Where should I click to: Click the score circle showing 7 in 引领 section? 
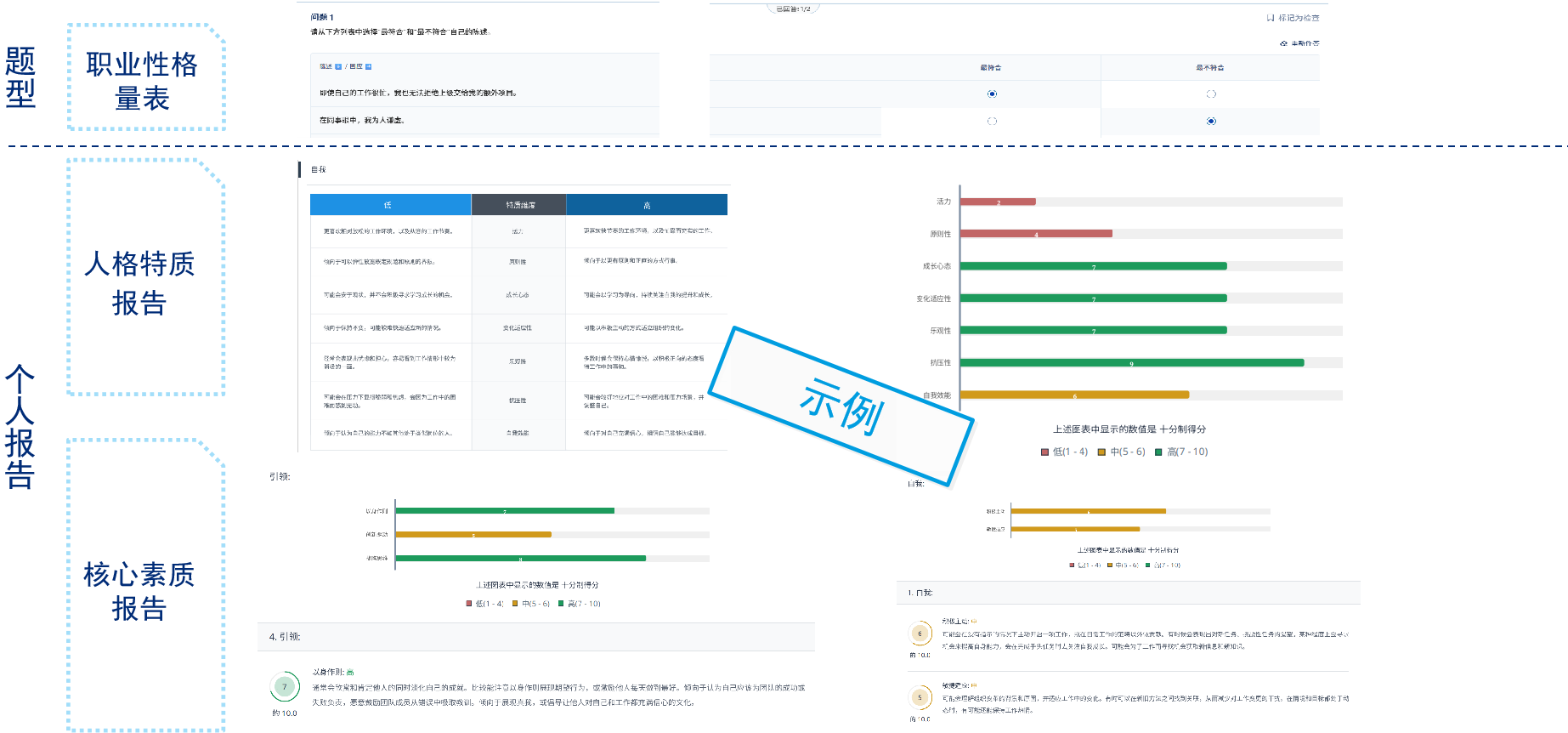(x=285, y=686)
